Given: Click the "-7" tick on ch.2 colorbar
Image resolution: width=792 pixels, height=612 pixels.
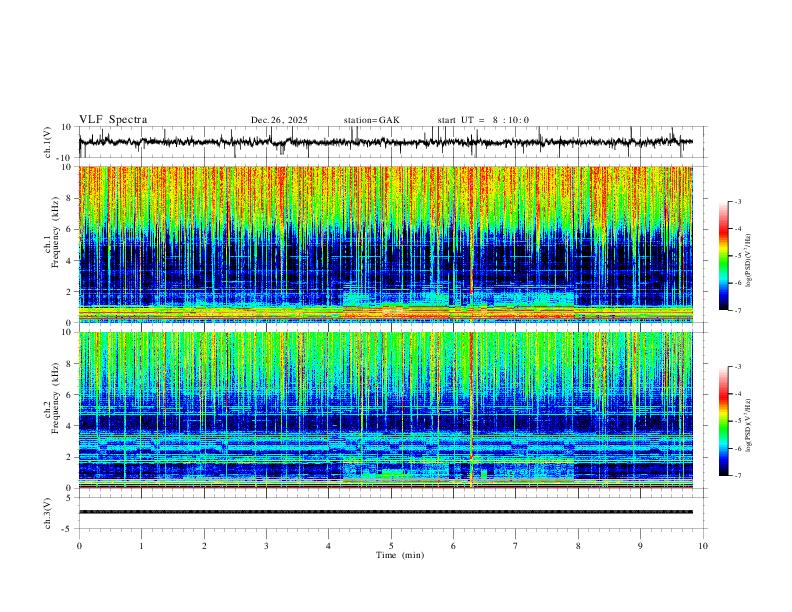Looking at the screenshot, I should click(738, 476).
